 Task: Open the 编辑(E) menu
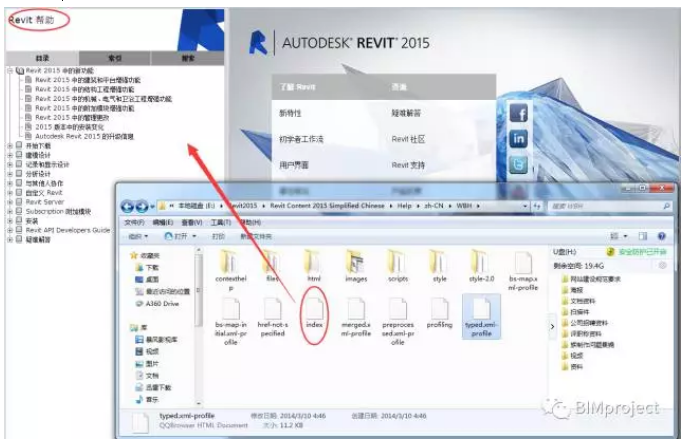[x=163, y=222]
